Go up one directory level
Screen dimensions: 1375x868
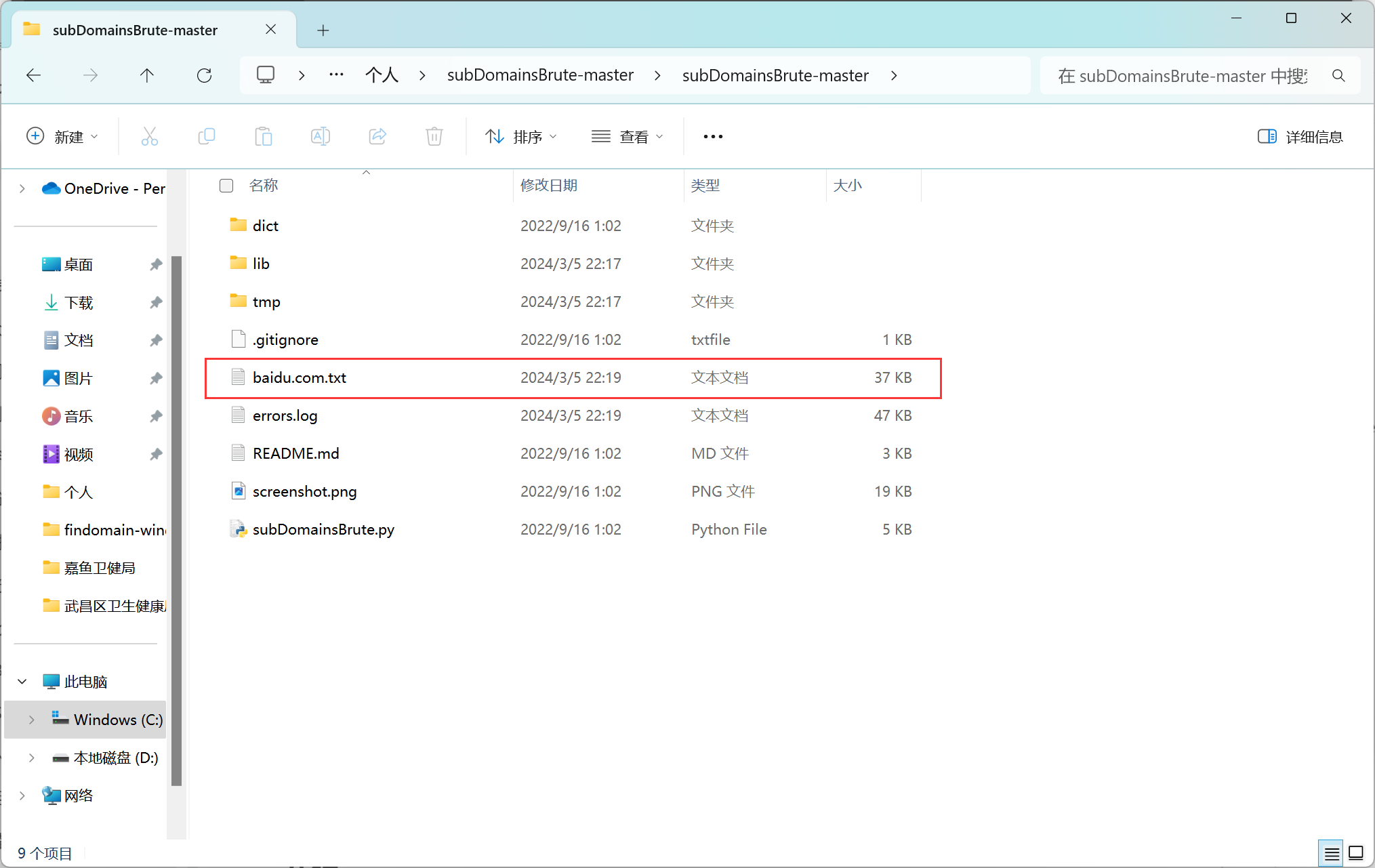point(147,75)
